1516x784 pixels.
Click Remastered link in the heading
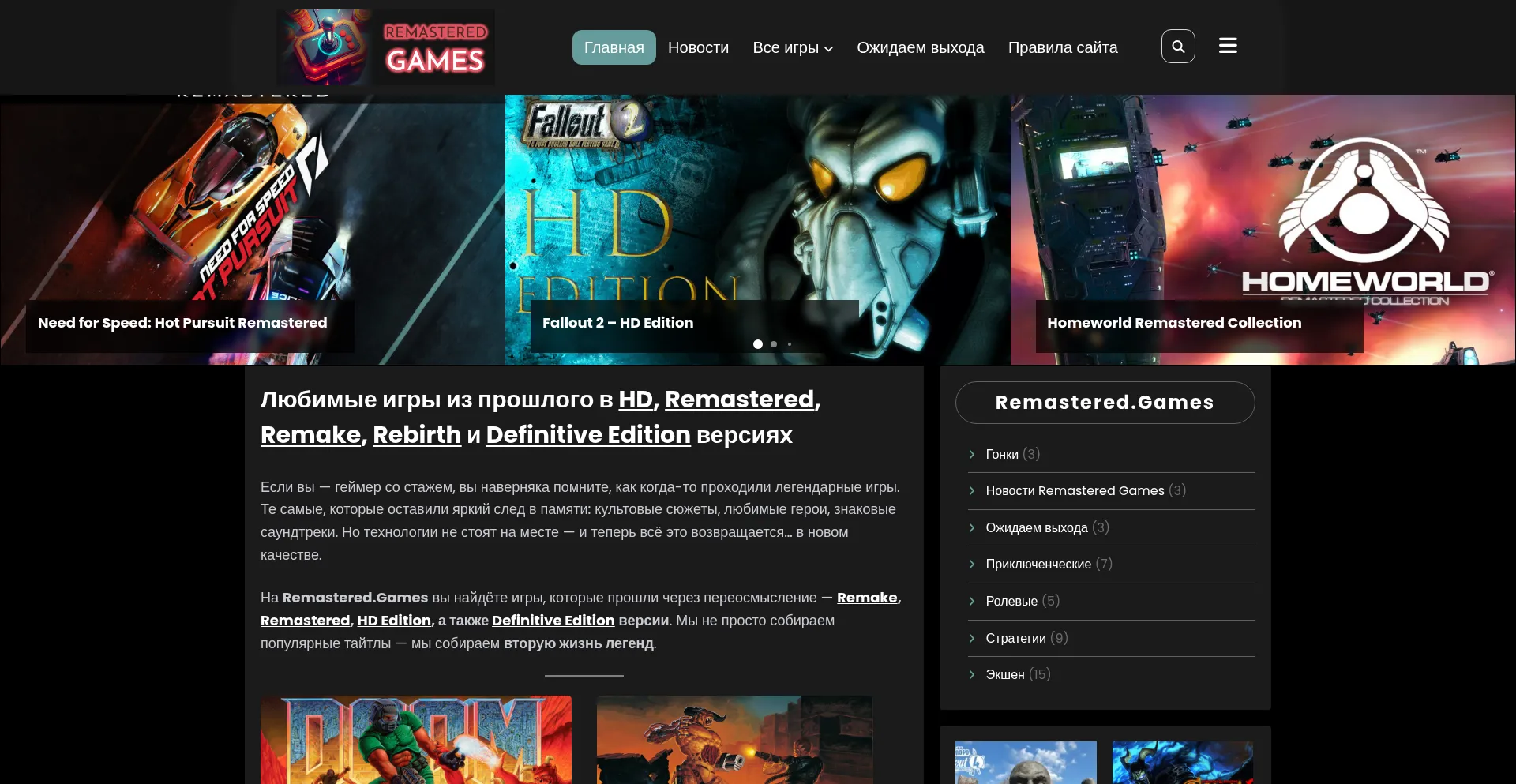[740, 400]
